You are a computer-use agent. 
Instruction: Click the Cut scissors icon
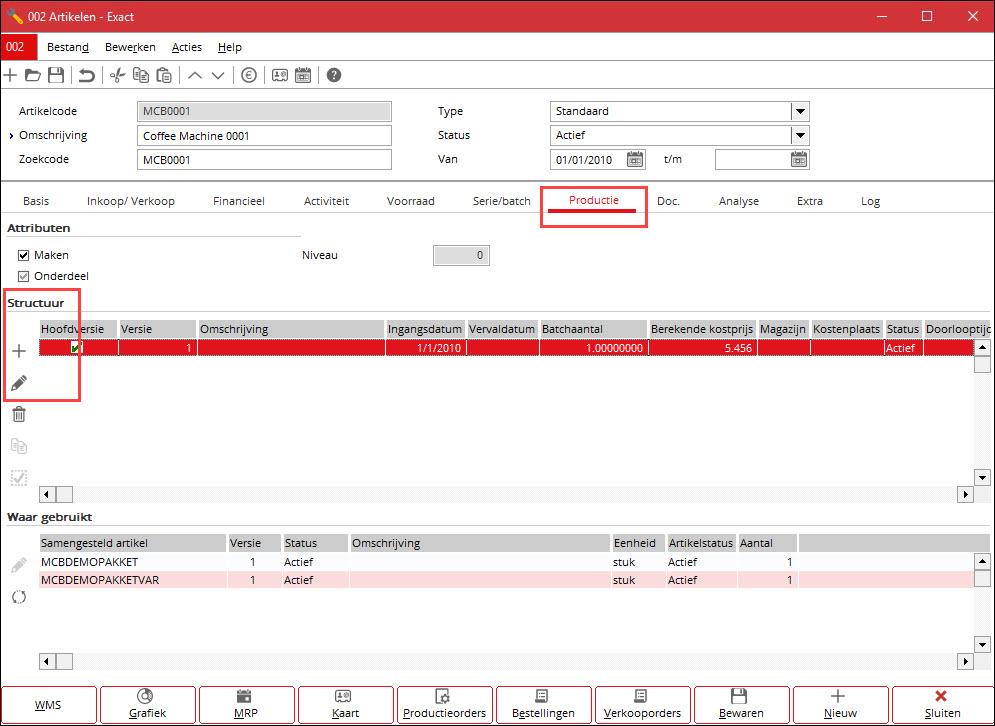pos(116,74)
